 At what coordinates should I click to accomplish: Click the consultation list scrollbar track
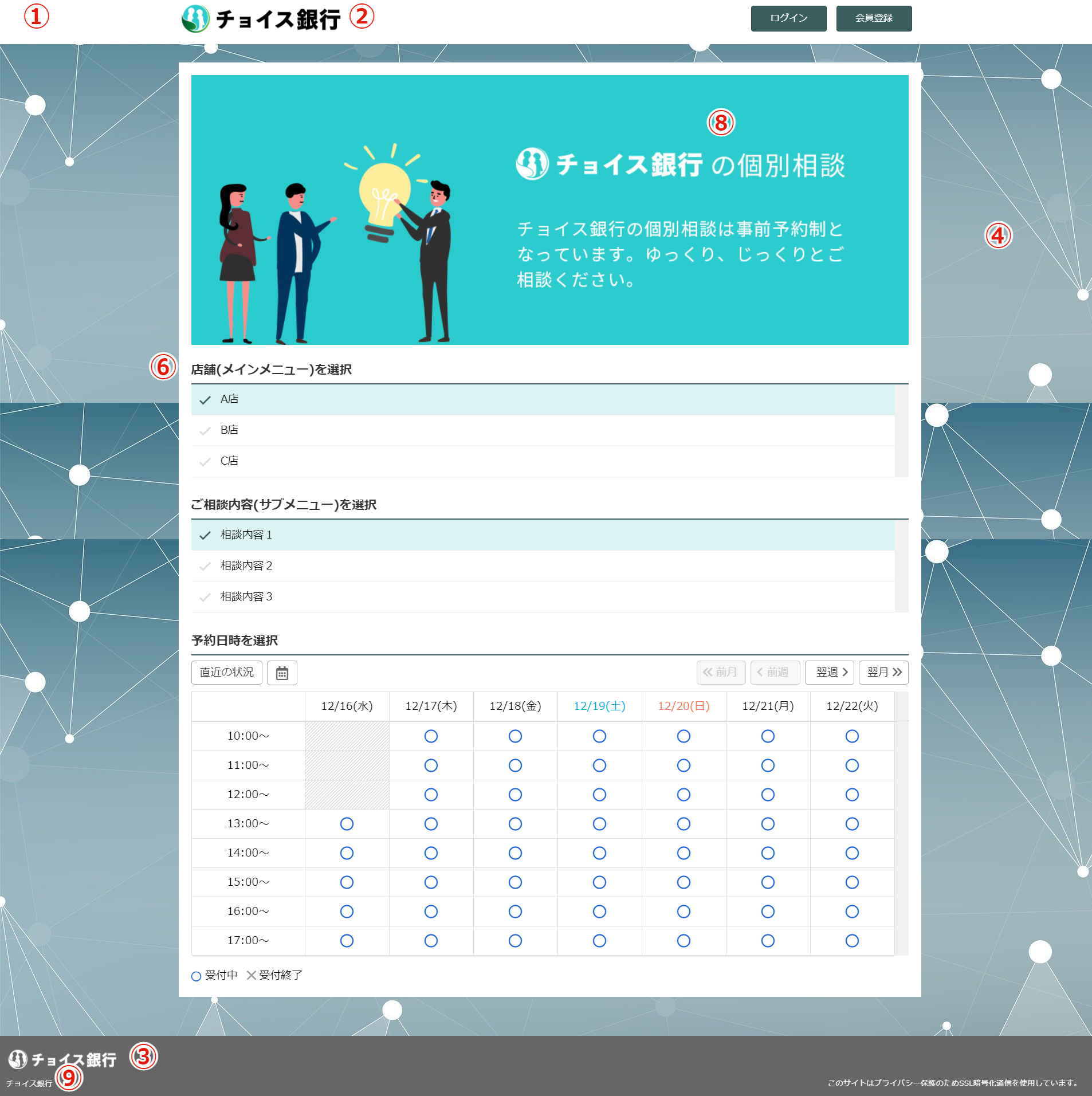point(902,566)
